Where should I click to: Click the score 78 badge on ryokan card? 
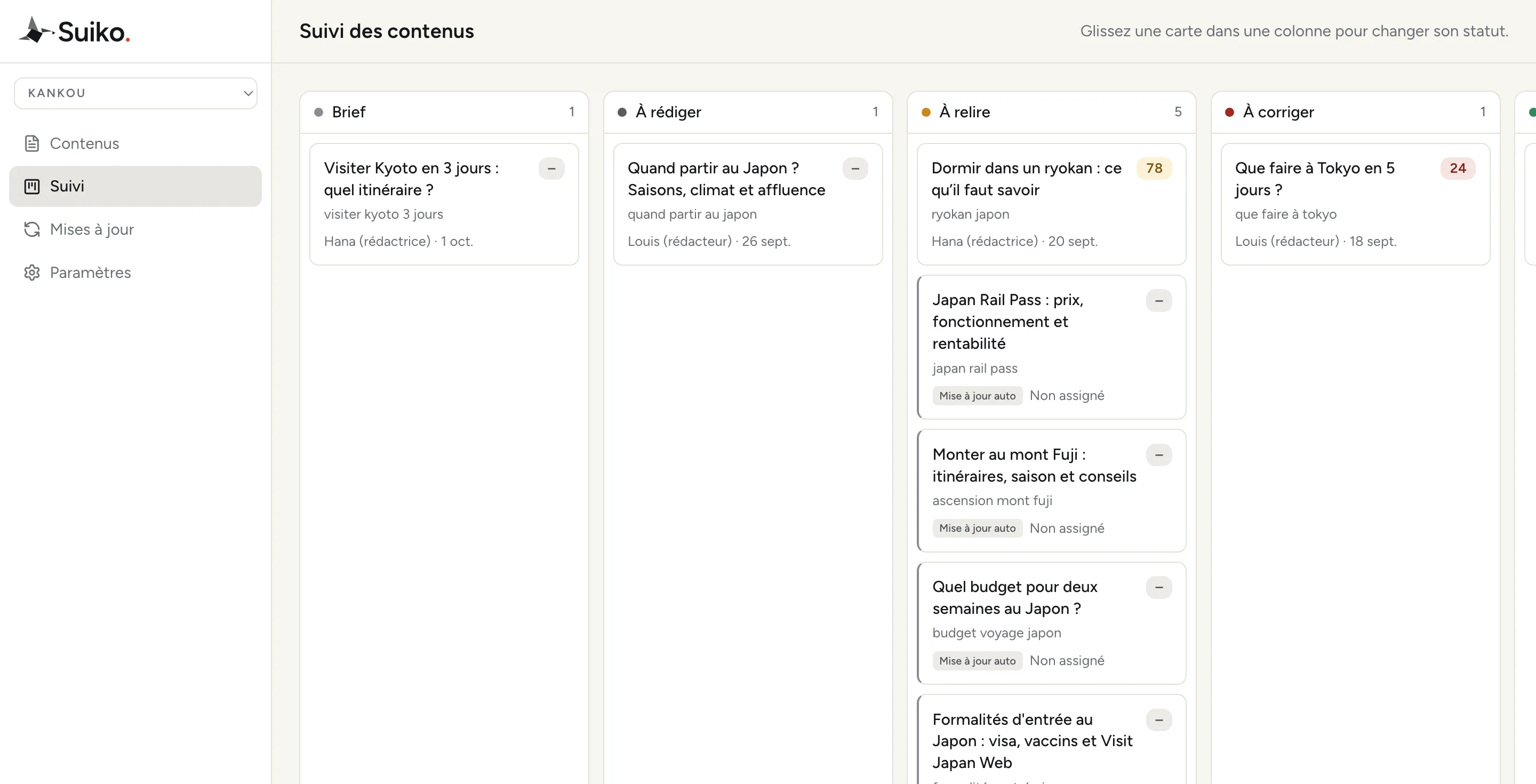pyautogui.click(x=1154, y=169)
